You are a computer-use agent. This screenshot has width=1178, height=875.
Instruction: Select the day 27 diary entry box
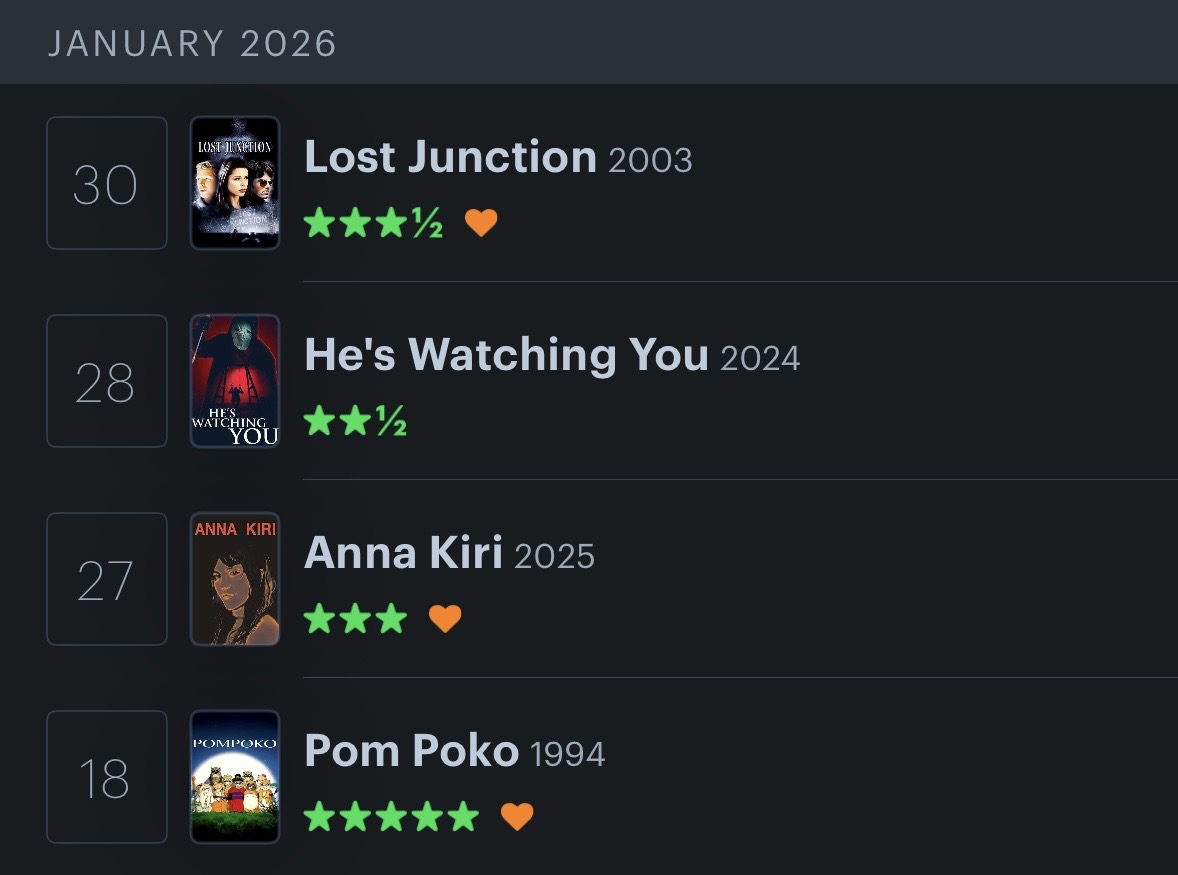[x=106, y=579]
